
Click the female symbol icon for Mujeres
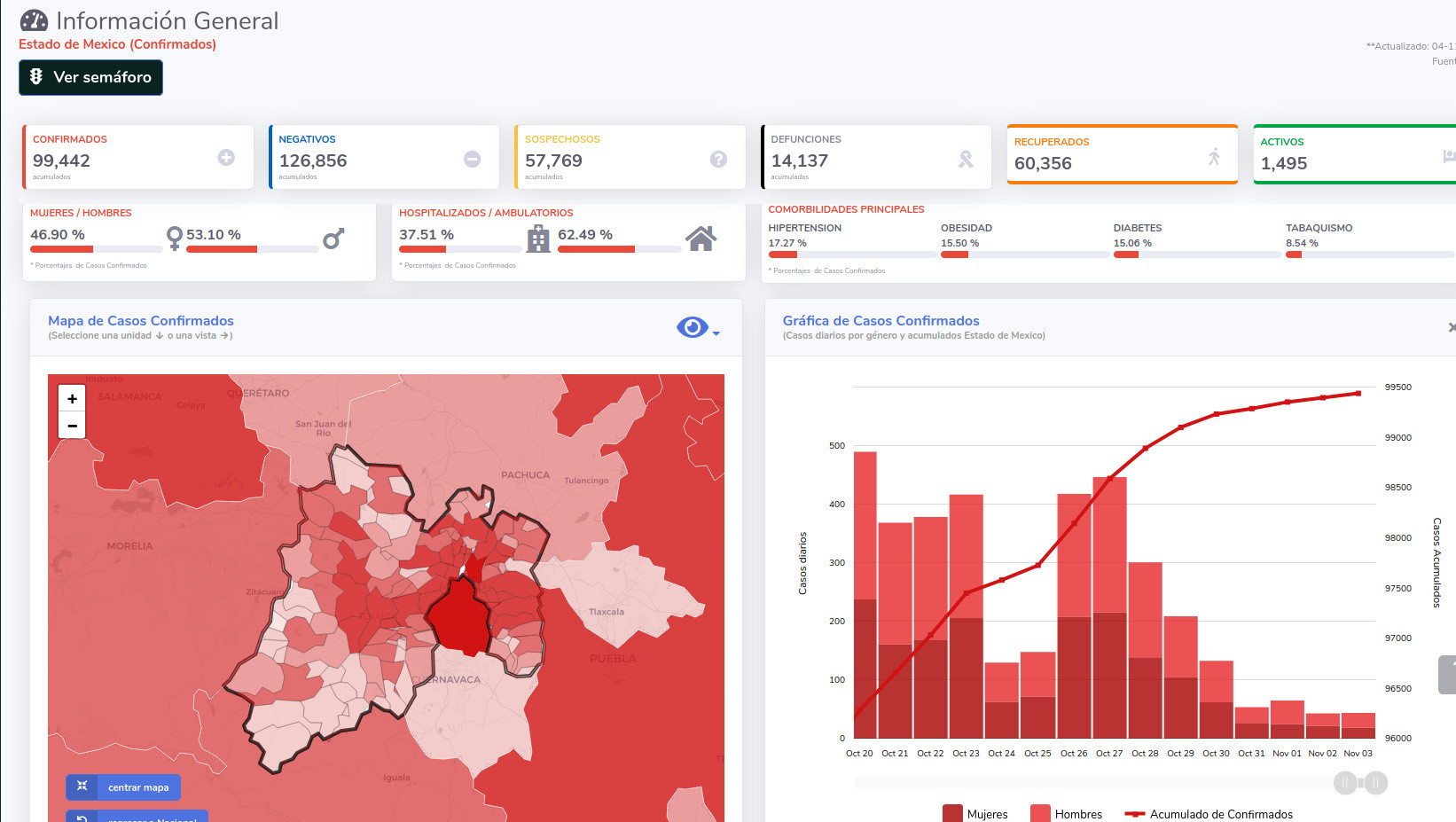pos(175,238)
